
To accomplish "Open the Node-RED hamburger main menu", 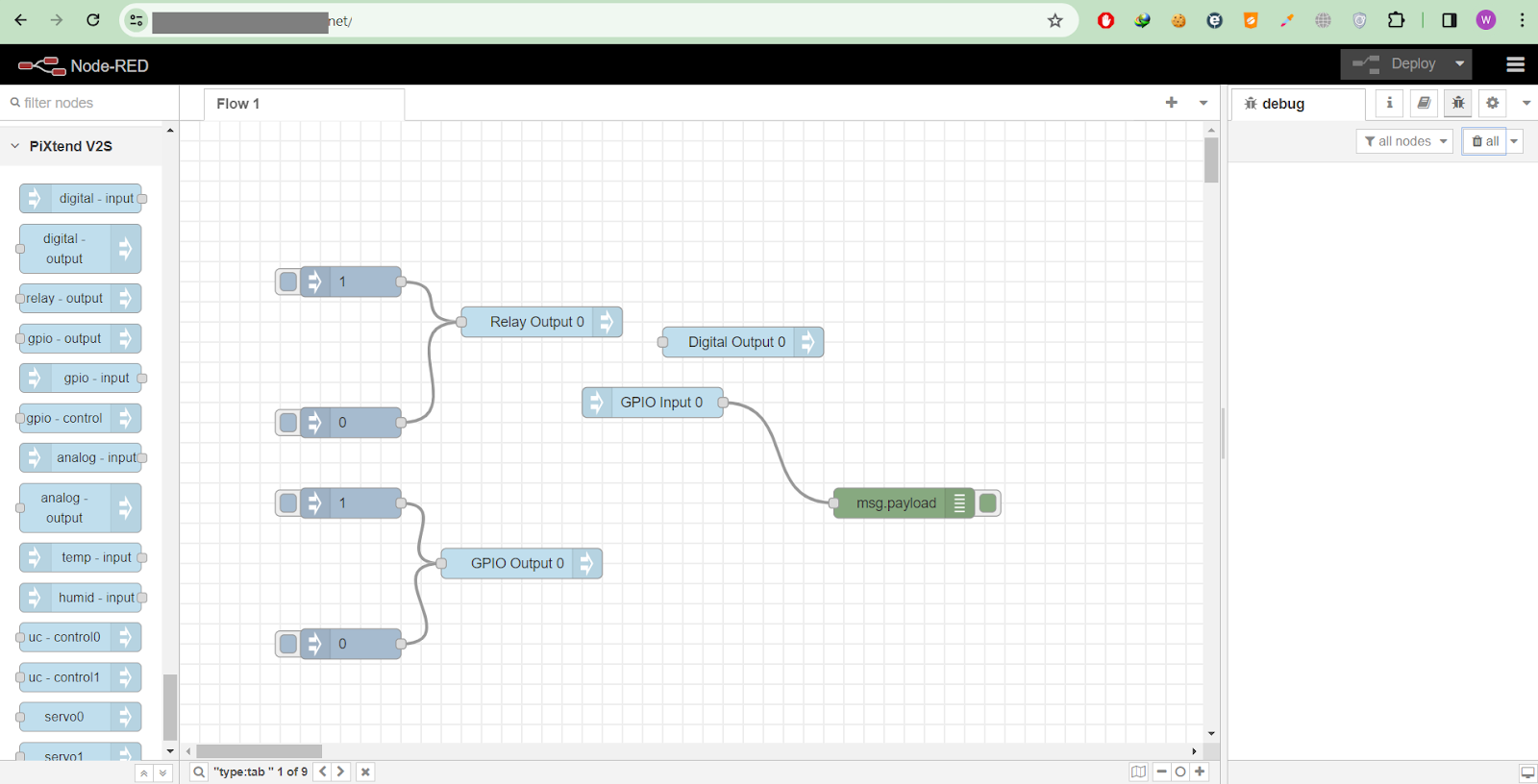I will pos(1515,64).
